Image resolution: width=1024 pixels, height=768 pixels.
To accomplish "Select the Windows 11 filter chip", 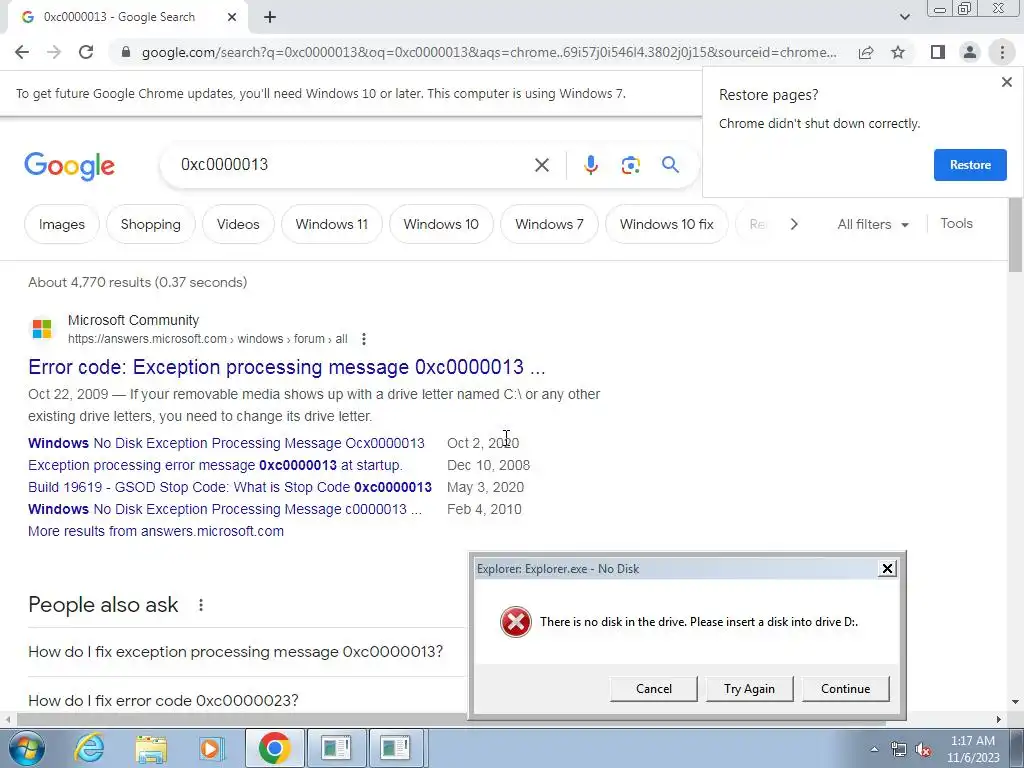I will pos(331,224).
